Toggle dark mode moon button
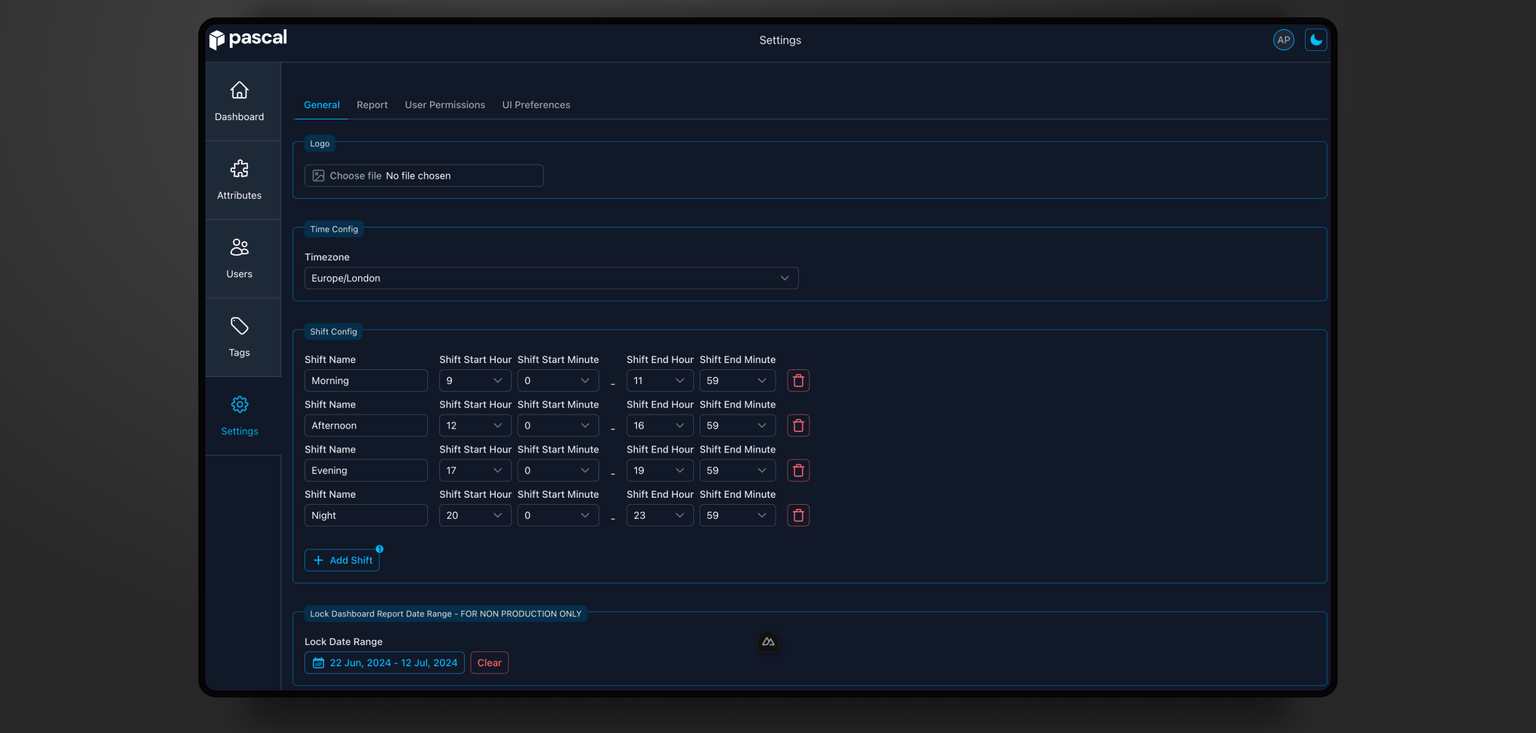This screenshot has height=733, width=1536. [x=1316, y=40]
